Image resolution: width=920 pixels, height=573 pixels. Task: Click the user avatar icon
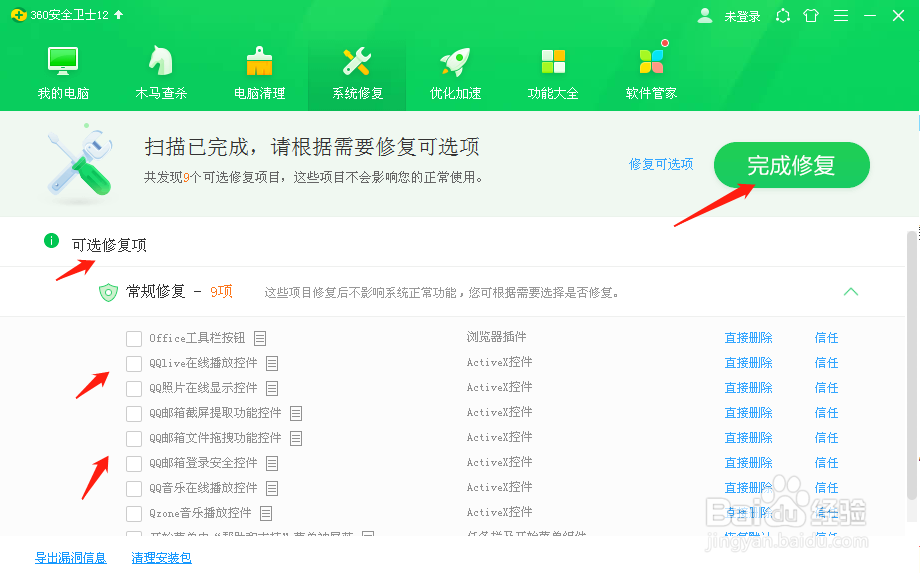705,16
